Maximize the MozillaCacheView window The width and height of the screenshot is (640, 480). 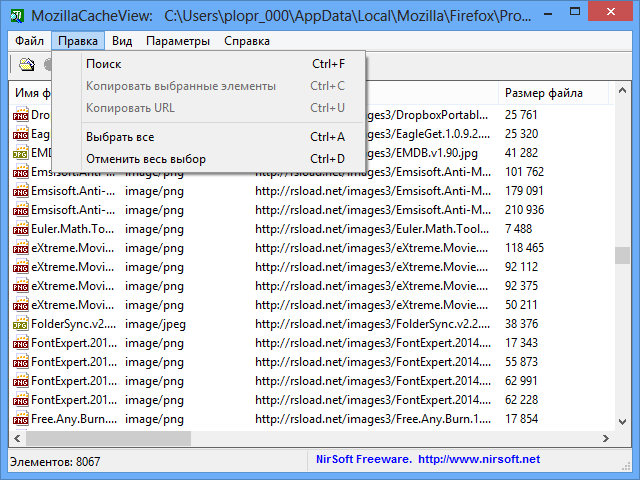pyautogui.click(x=575, y=12)
